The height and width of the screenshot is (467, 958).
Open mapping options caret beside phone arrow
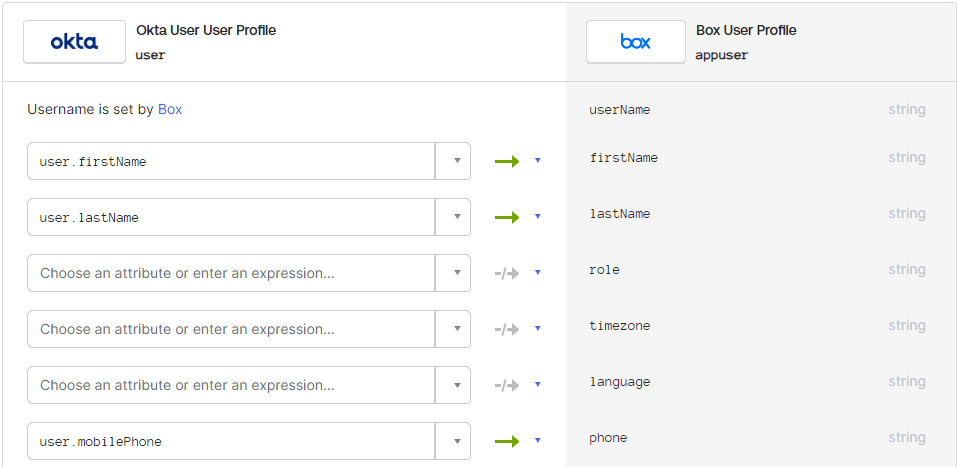click(538, 441)
